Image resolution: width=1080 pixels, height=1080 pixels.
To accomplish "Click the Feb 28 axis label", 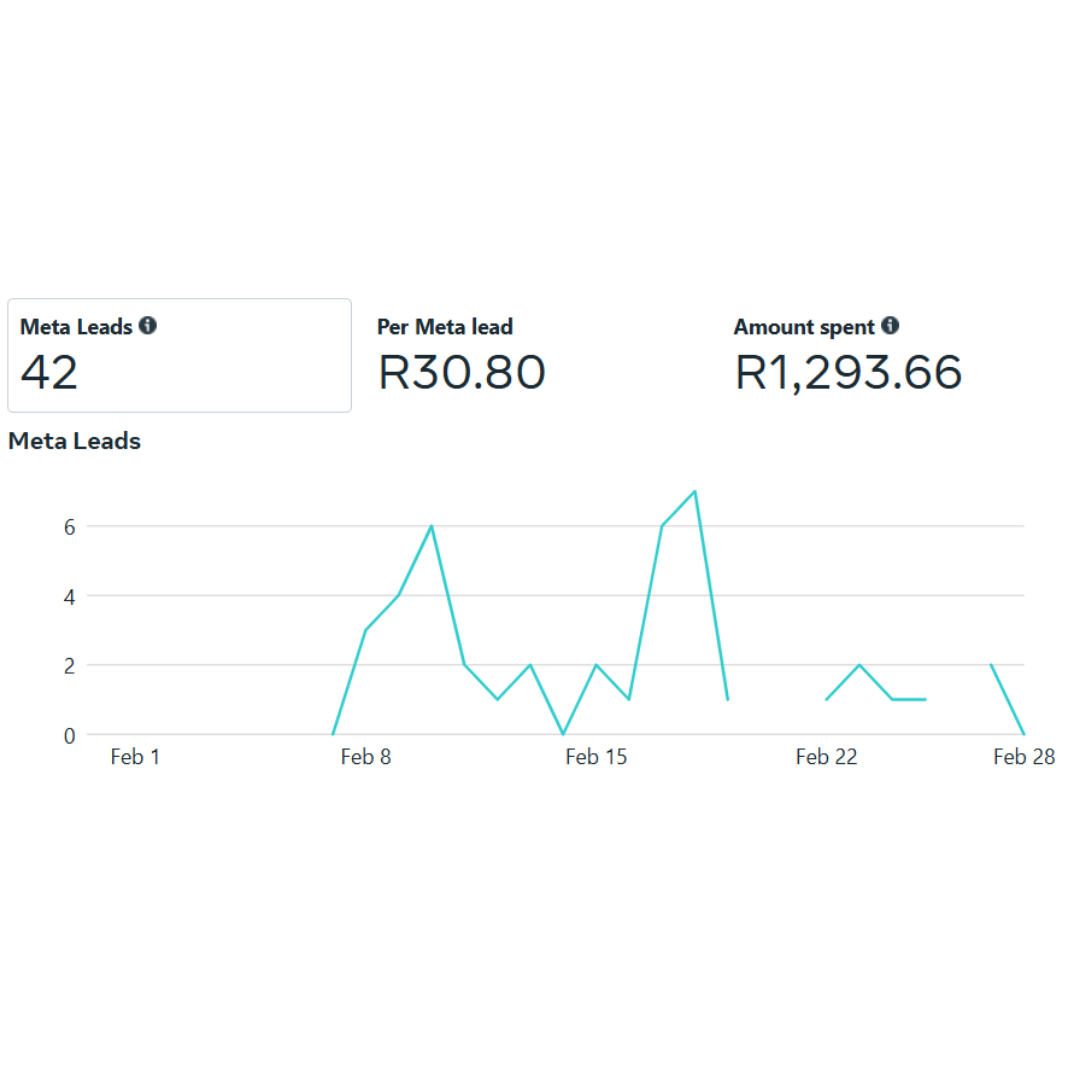I will pos(1024,757).
